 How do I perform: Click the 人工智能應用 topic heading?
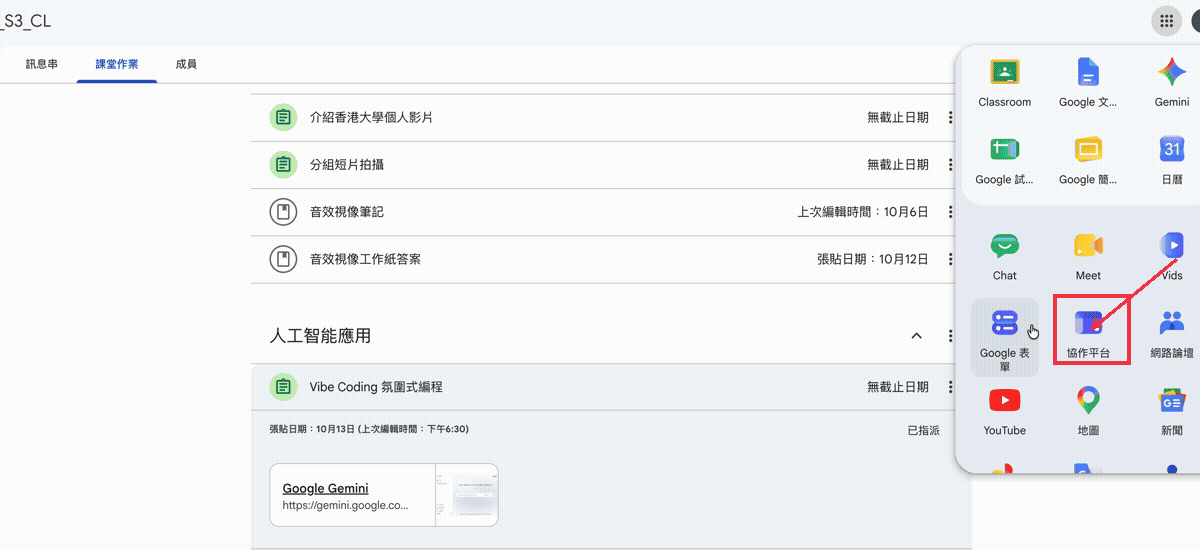tap(320, 336)
